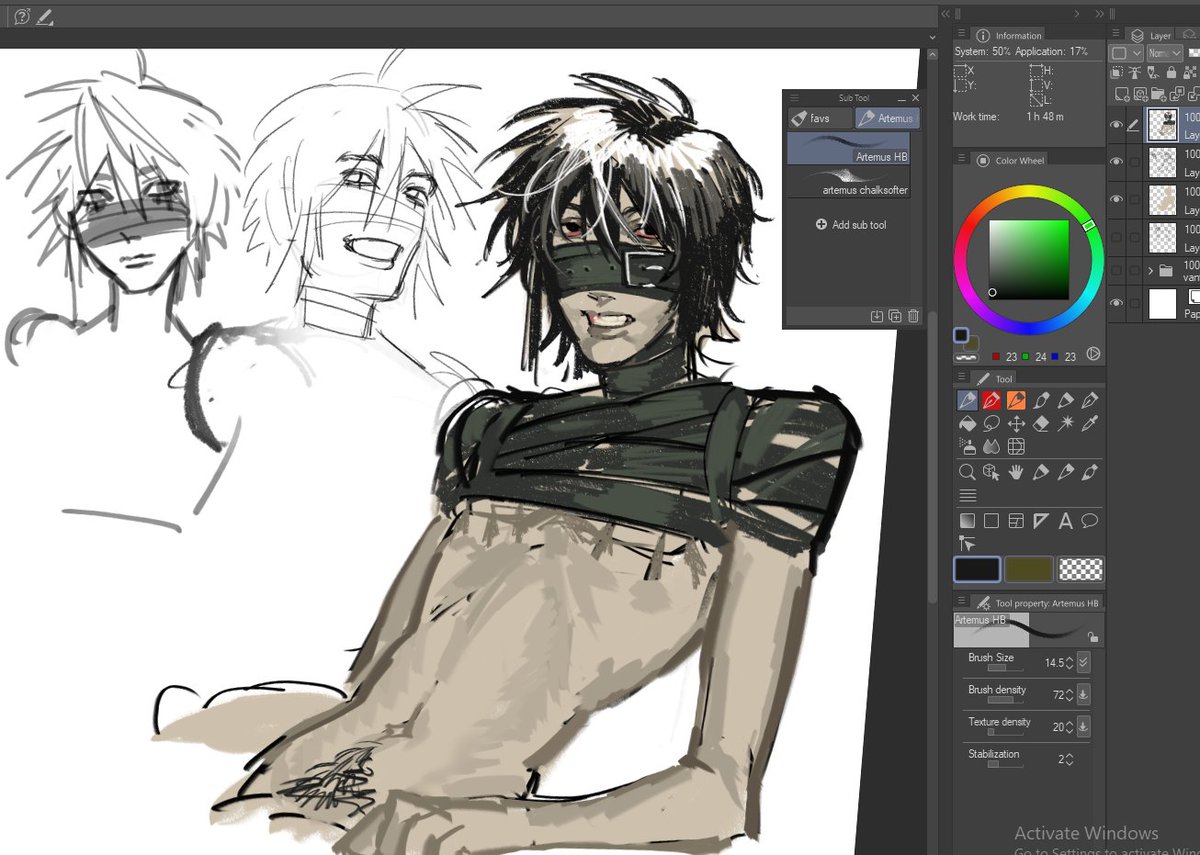Toggle visibility of the second layer
The width and height of the screenshot is (1200, 855).
1117,162
